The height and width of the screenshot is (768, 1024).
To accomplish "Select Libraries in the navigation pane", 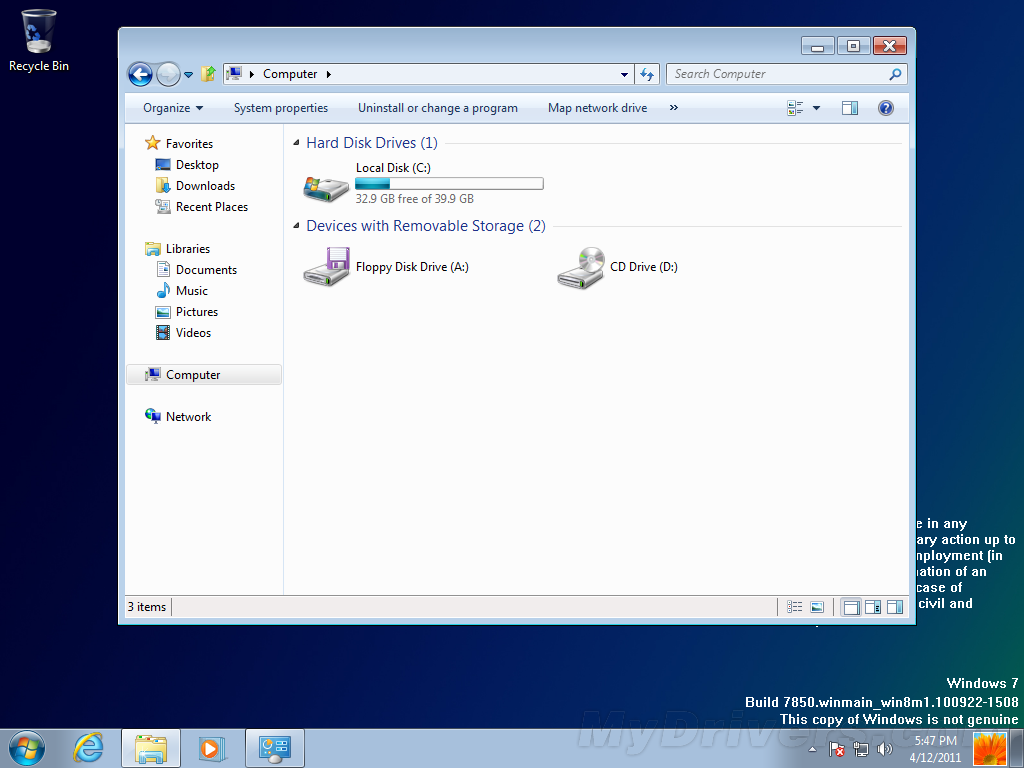I will click(187, 249).
